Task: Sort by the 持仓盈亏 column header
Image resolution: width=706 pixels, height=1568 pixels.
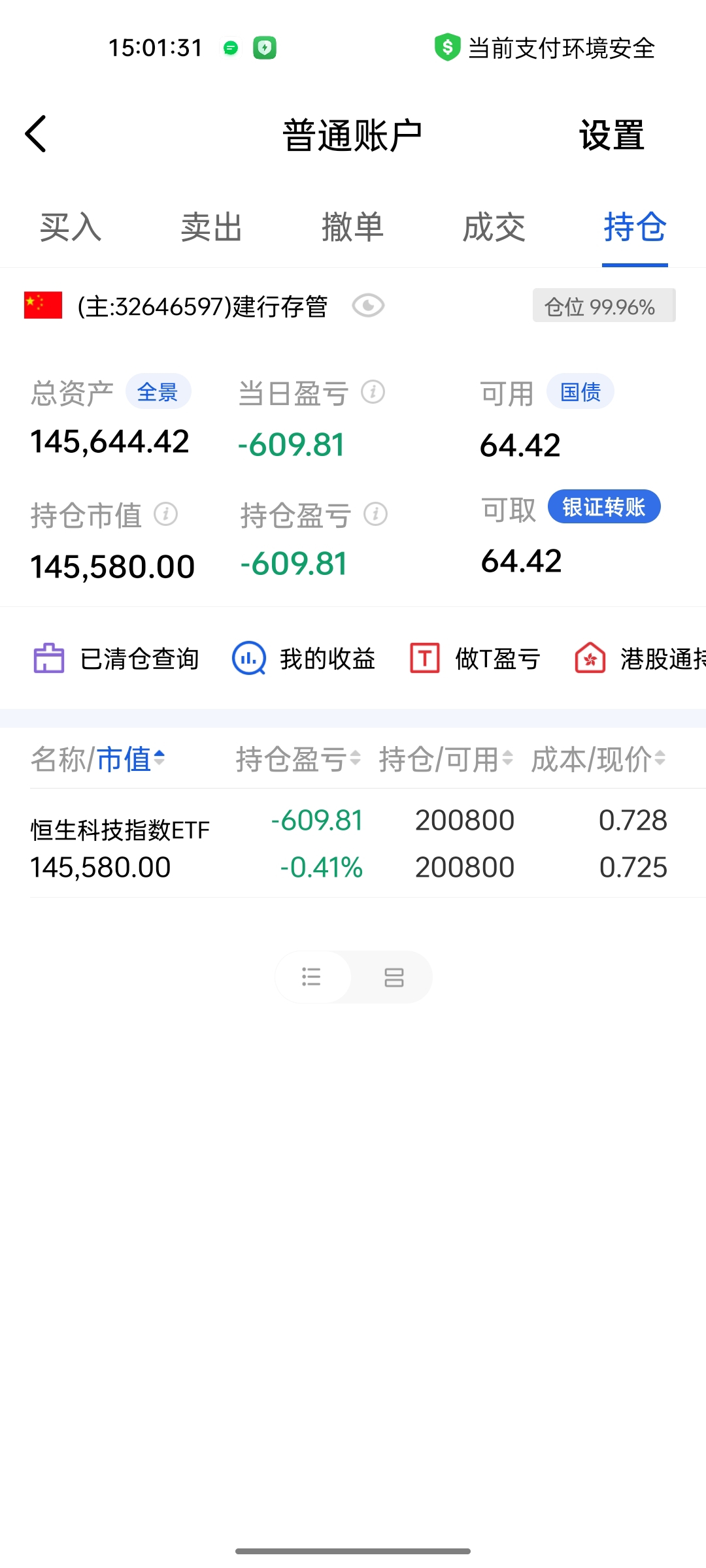Action: pyautogui.click(x=298, y=759)
